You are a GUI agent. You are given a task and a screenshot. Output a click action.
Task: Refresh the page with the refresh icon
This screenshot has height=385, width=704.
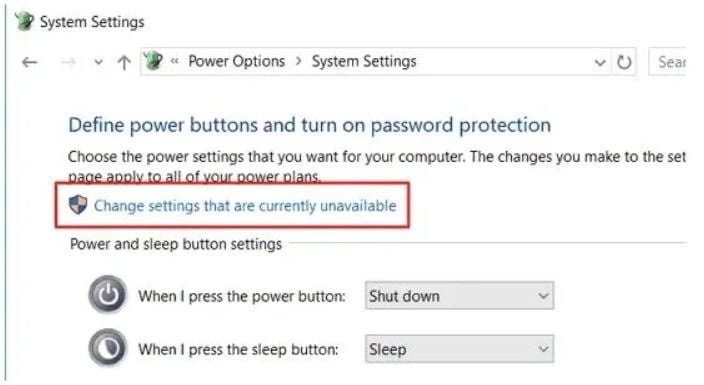(x=624, y=62)
